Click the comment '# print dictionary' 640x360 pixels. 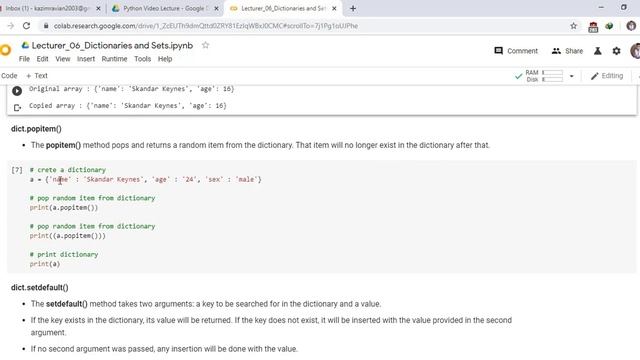(64, 255)
